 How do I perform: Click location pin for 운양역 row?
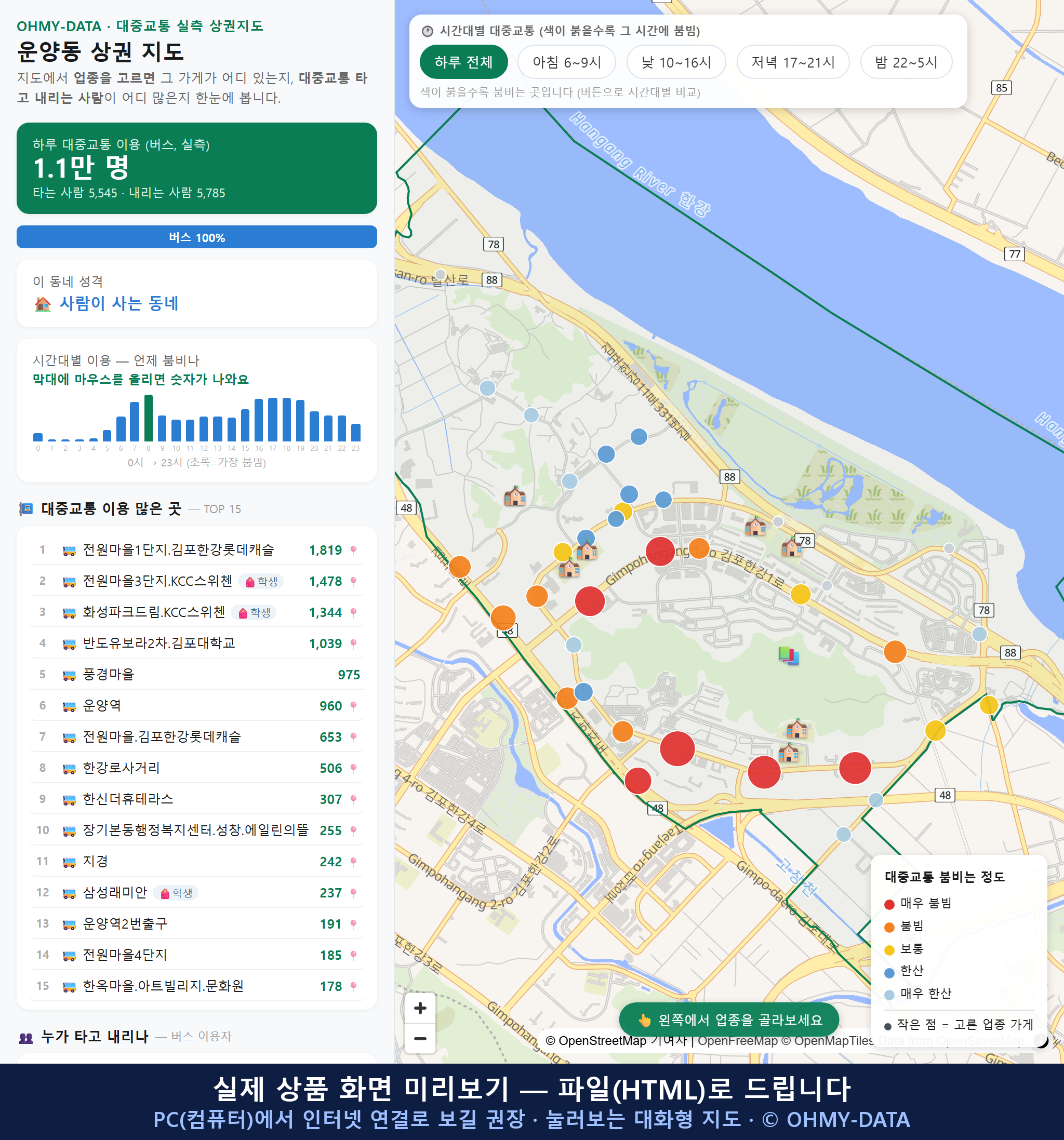[353, 706]
